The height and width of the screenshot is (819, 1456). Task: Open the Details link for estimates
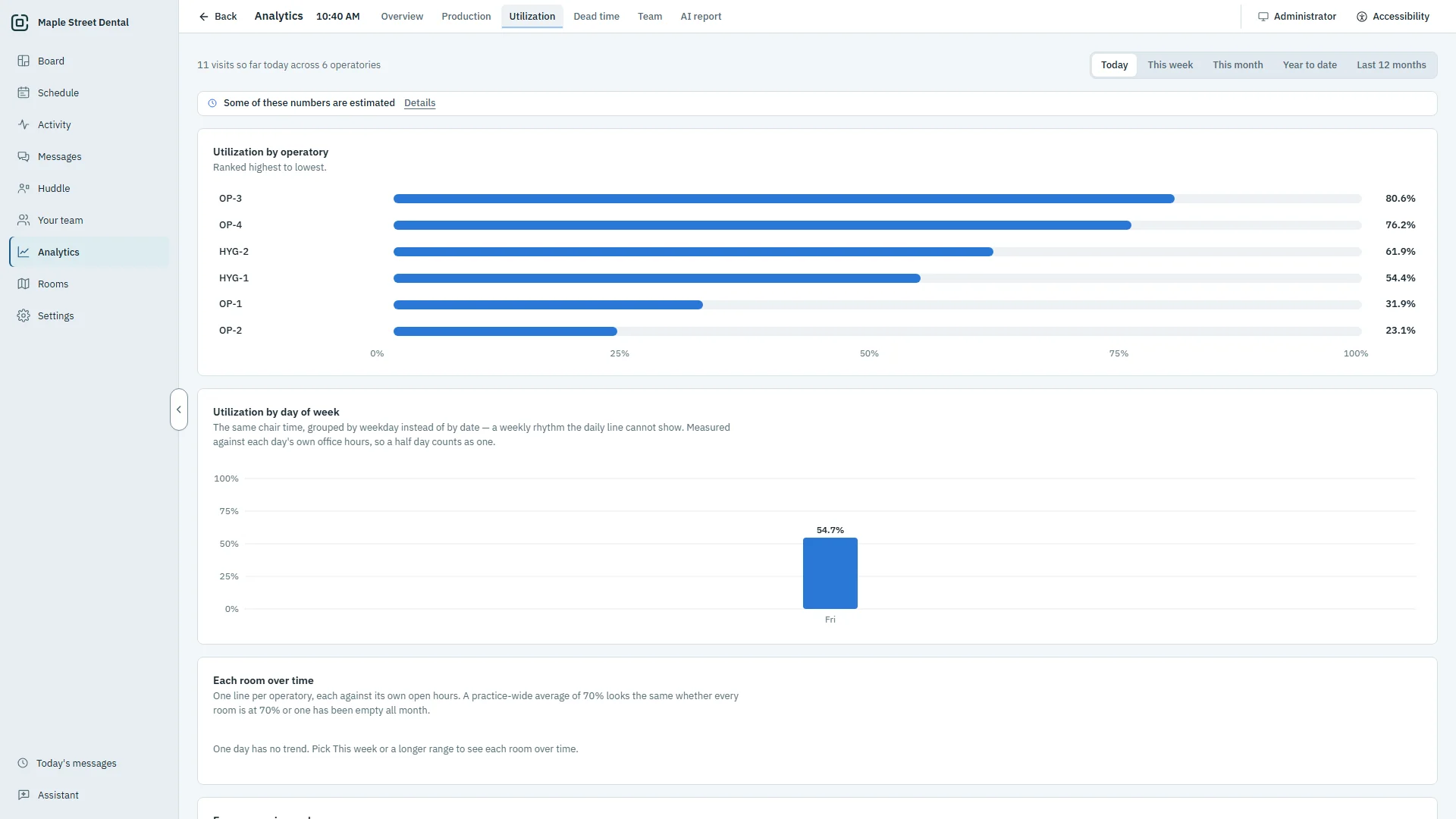419,103
